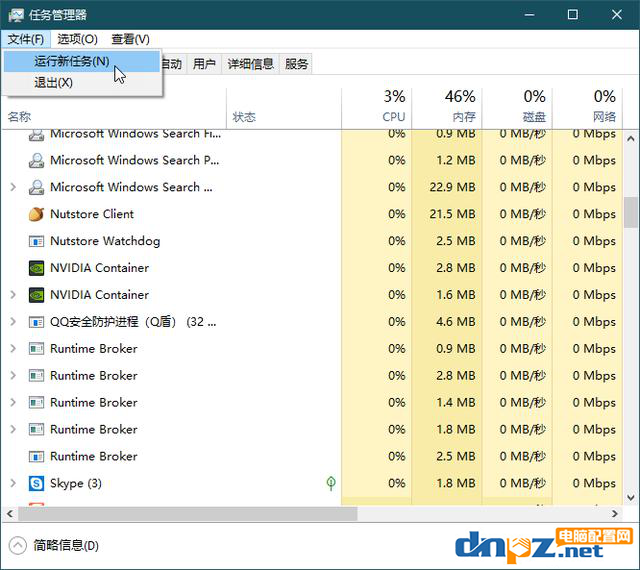Click the vertical scrollbar up arrow
This screenshot has width=640, height=570.
coord(631,139)
